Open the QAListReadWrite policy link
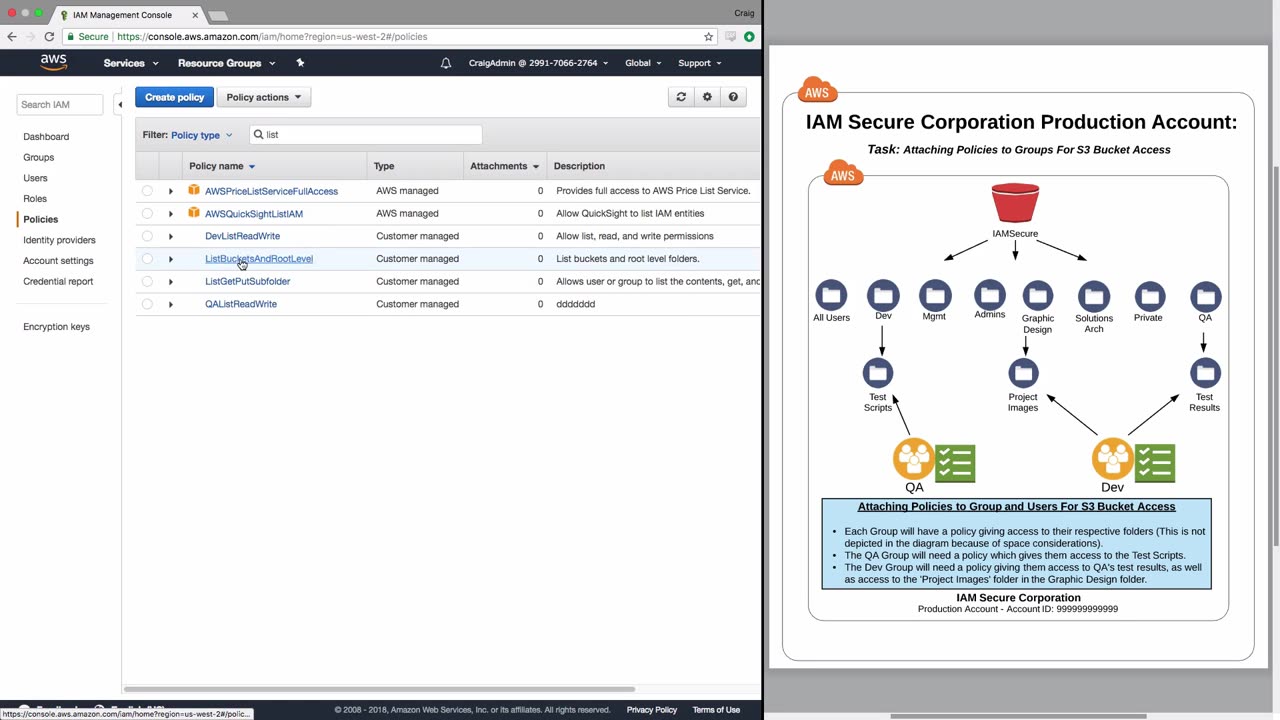The height and width of the screenshot is (720, 1280). 241,304
